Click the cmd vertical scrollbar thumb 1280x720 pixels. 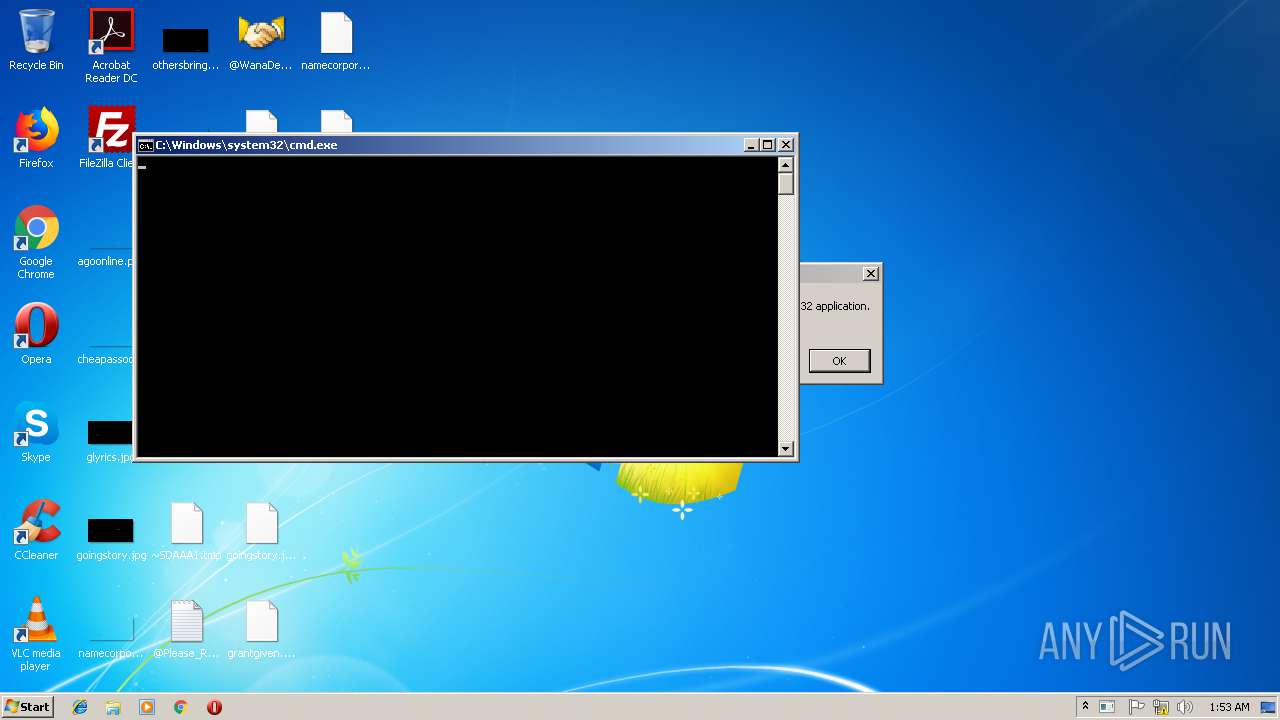(x=786, y=184)
